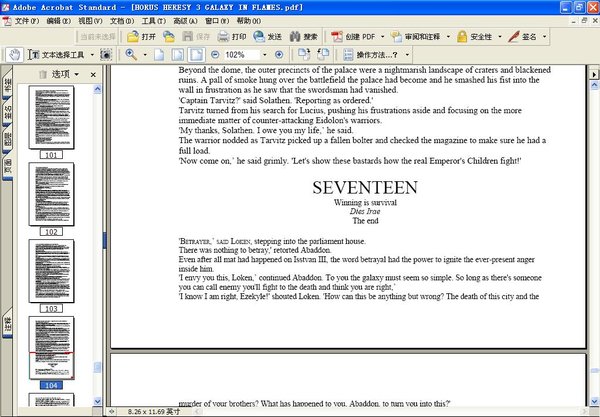Open the Create PDF (创建 PDF) dropdown

click(362, 36)
